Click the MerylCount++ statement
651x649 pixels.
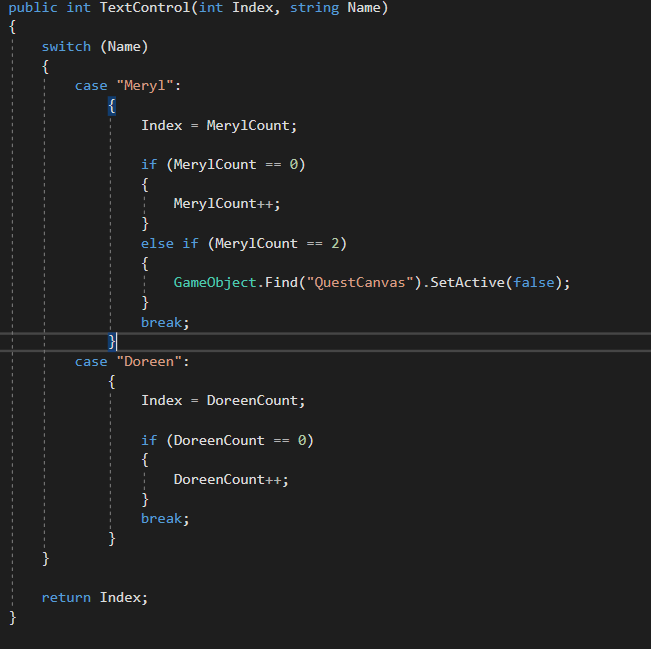coord(227,204)
